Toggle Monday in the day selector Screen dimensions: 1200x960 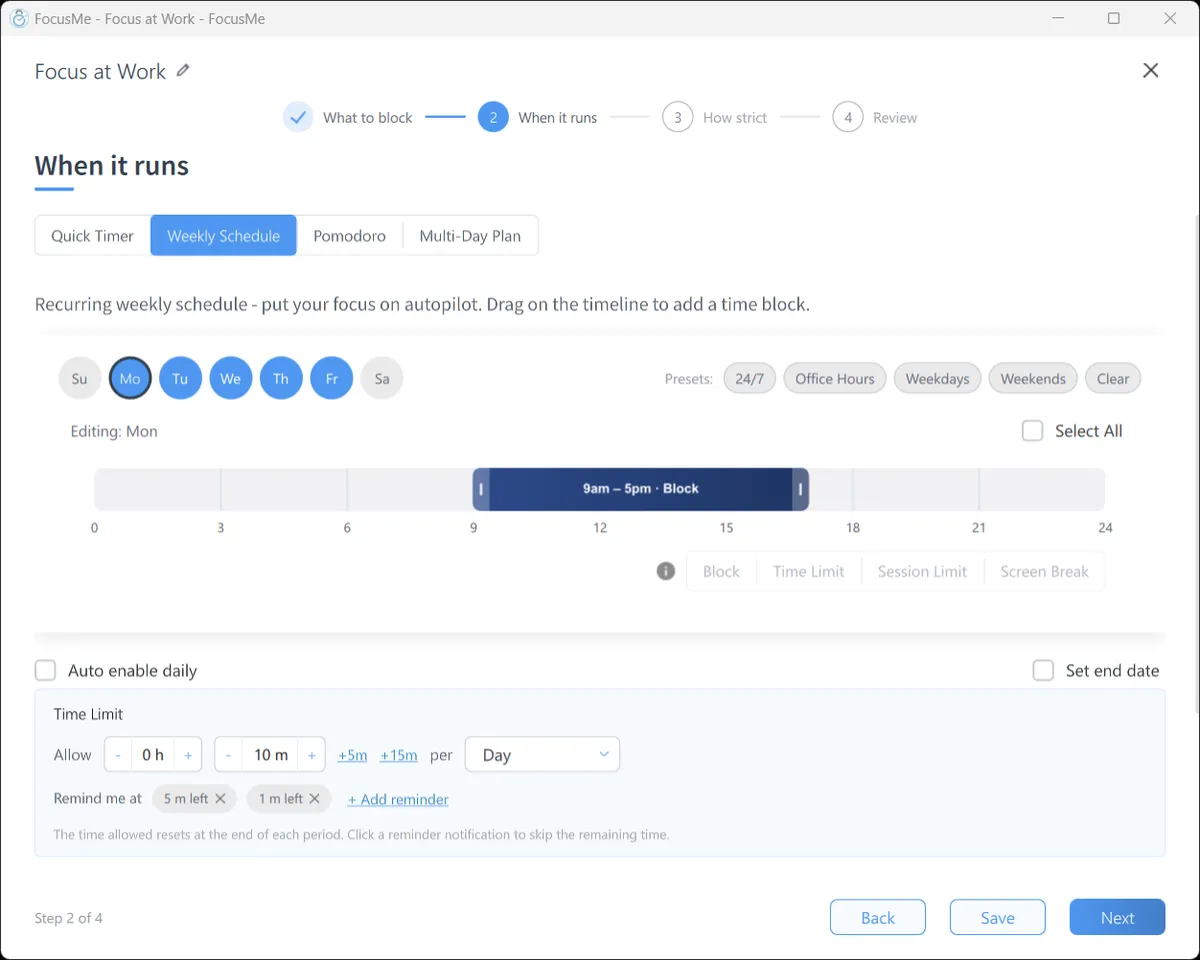tap(130, 379)
